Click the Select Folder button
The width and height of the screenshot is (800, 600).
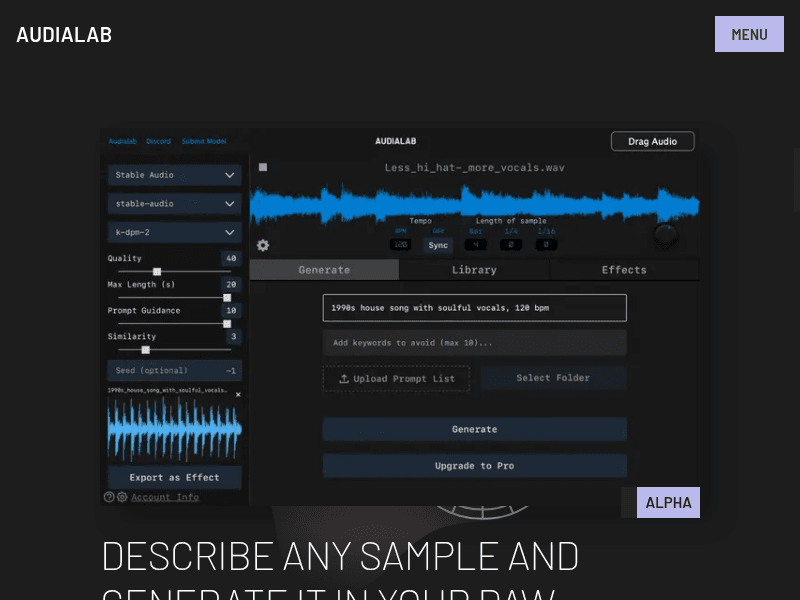553,378
